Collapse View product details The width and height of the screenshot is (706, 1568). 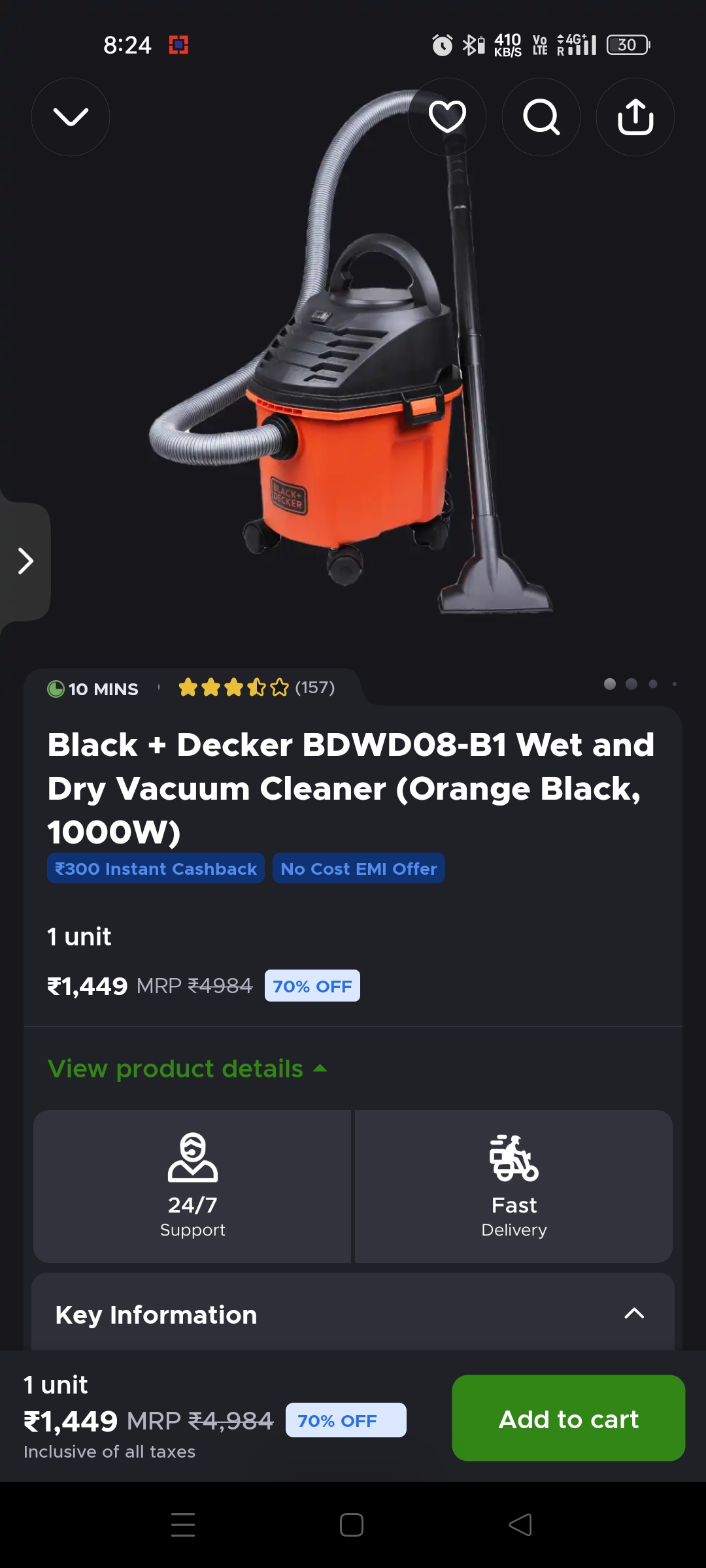[188, 1069]
